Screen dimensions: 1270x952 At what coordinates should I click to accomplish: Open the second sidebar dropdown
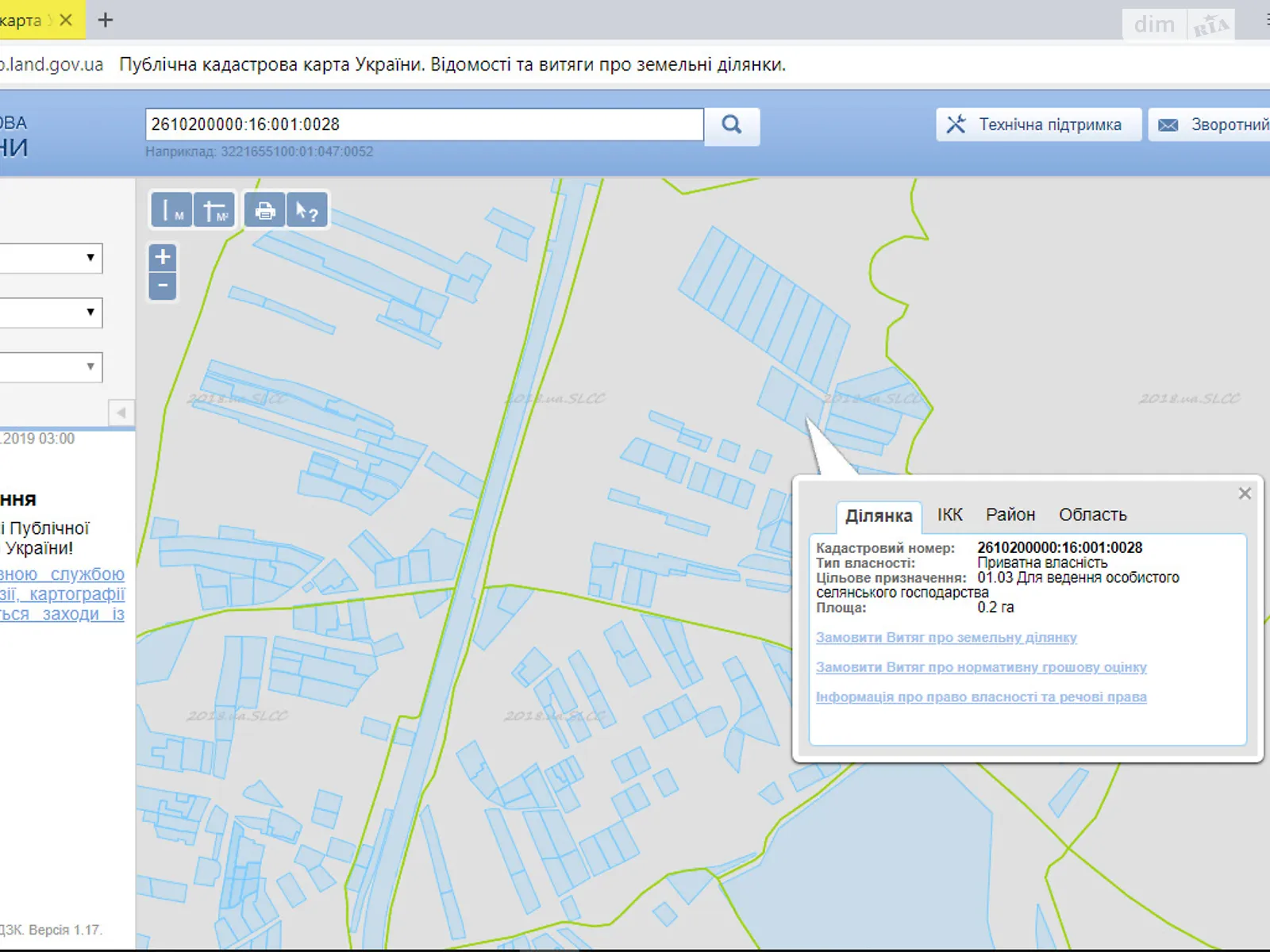50,312
